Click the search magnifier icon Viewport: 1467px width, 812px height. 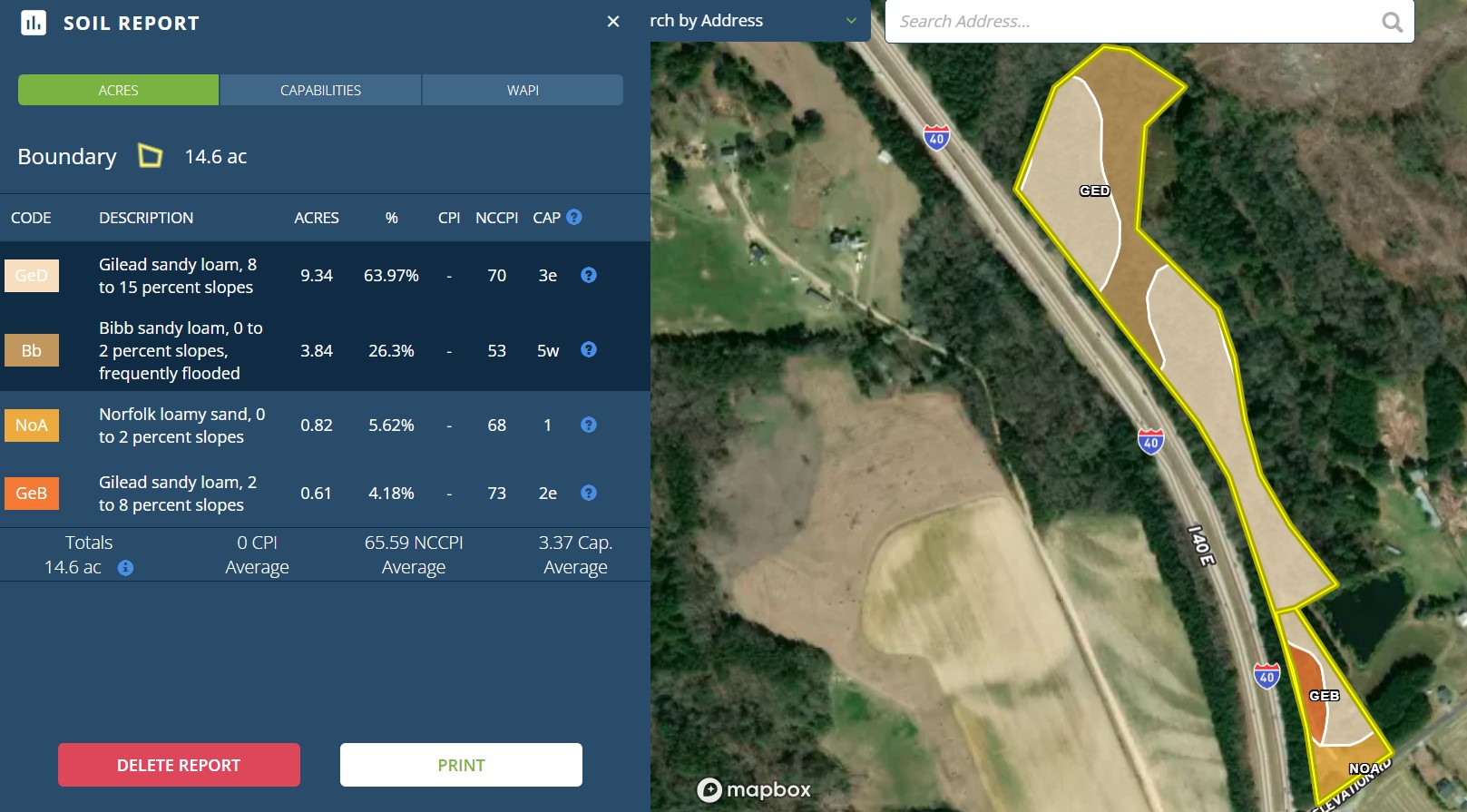(x=1392, y=22)
